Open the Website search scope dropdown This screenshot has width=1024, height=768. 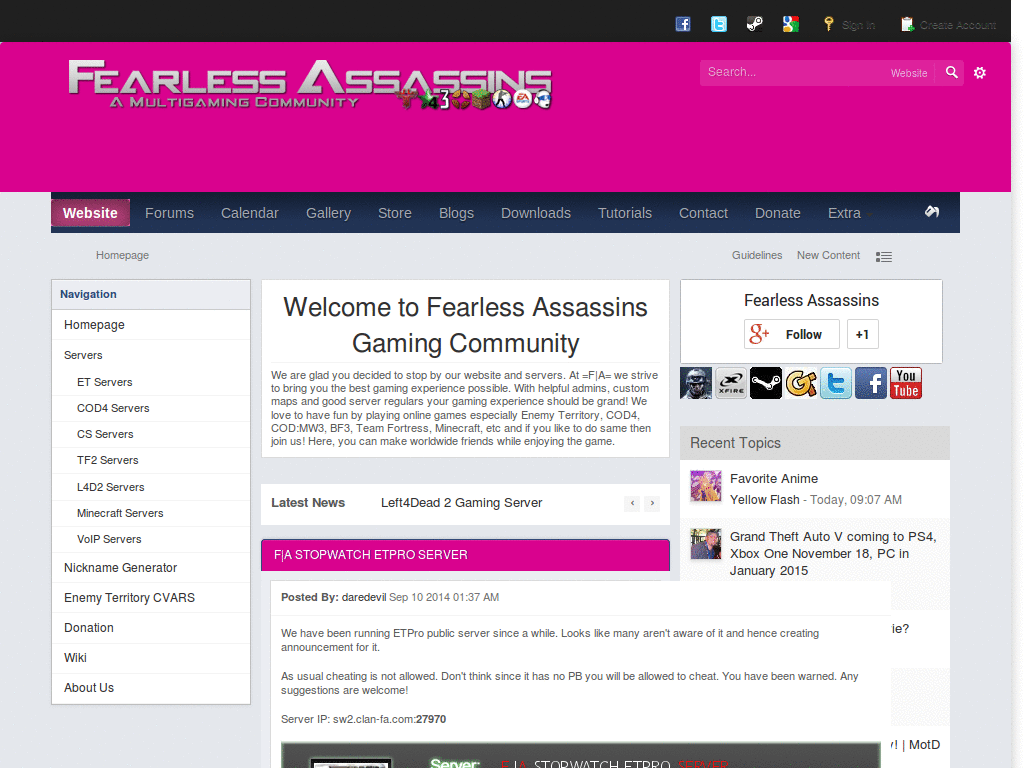(x=909, y=73)
